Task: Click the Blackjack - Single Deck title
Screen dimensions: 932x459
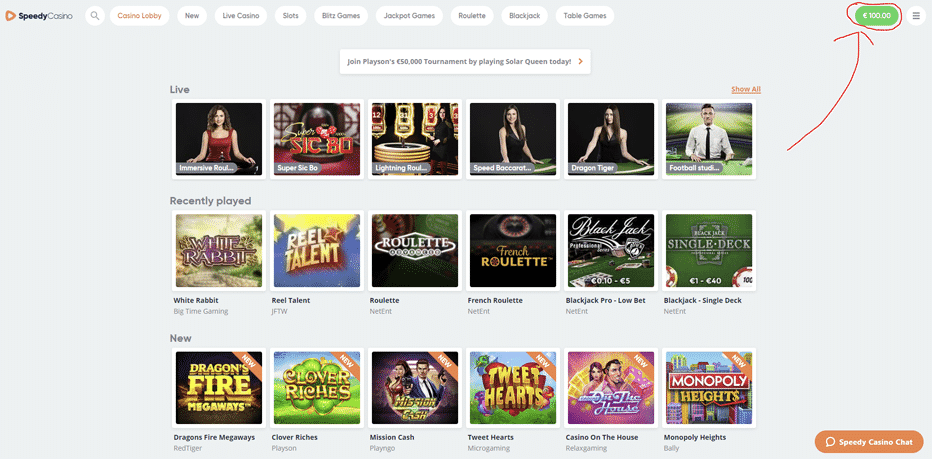Action: pos(703,300)
